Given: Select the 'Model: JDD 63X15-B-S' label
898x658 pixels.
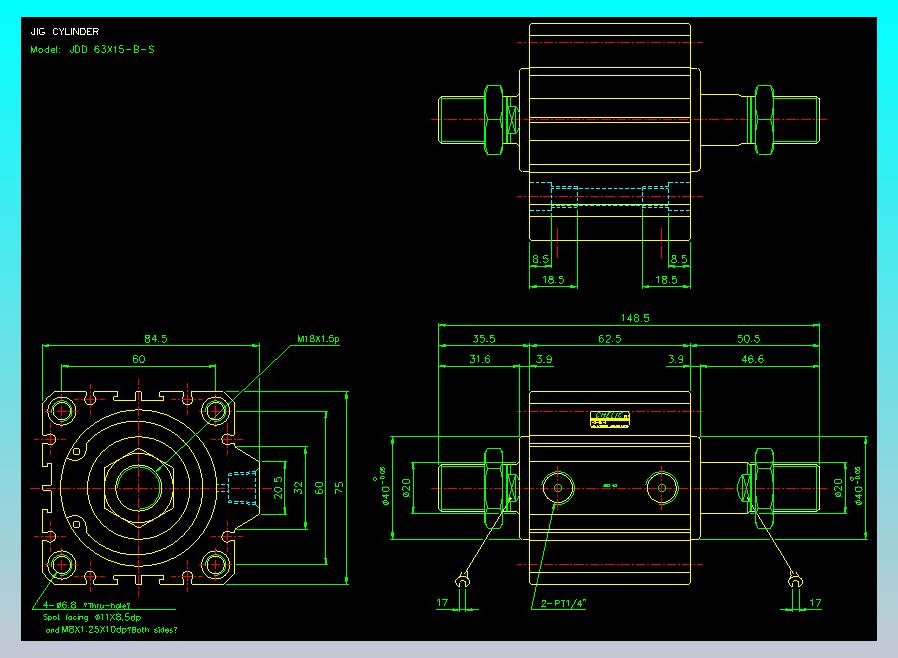Looking at the screenshot, I should [x=92, y=49].
